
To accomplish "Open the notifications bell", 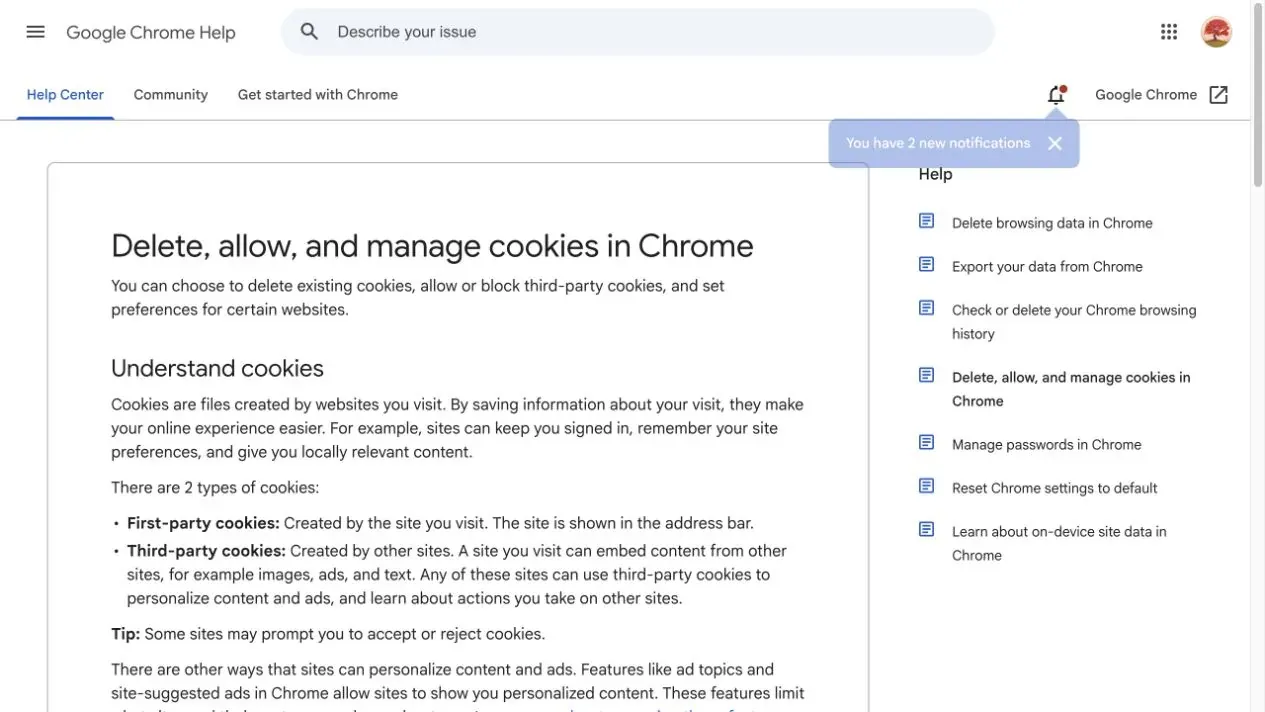I will (1056, 95).
